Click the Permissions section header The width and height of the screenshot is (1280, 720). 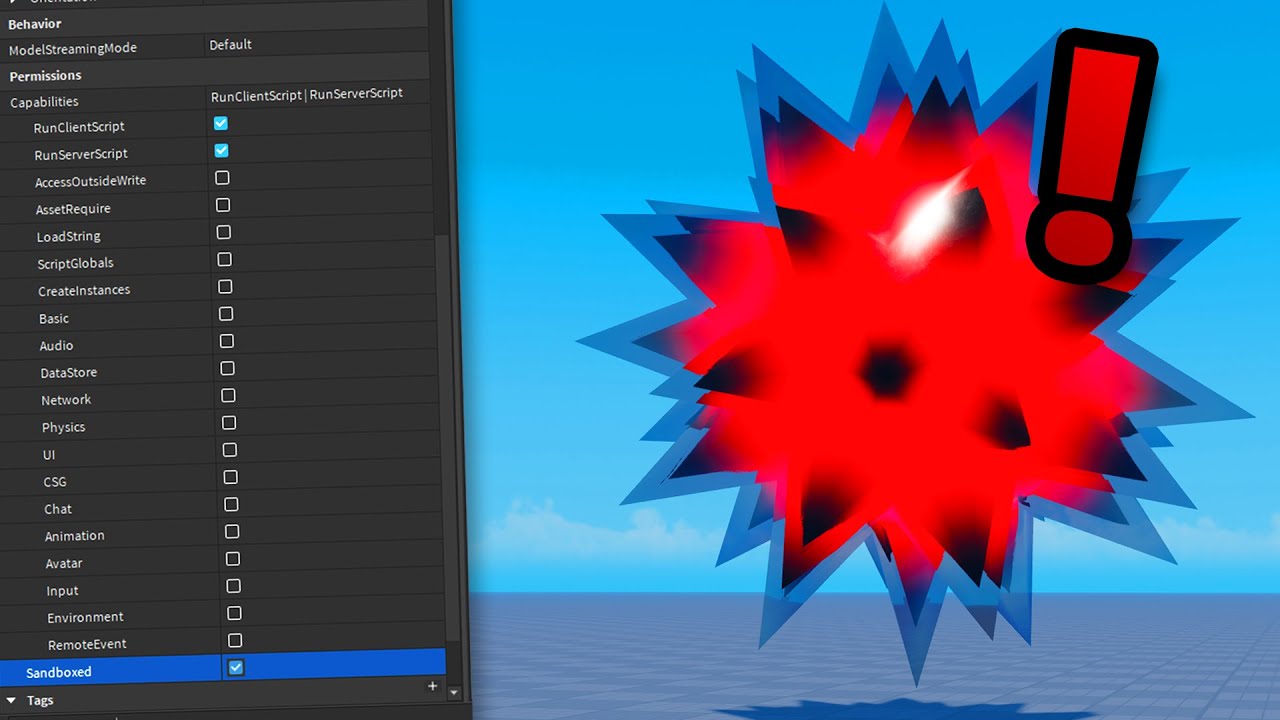click(x=46, y=76)
